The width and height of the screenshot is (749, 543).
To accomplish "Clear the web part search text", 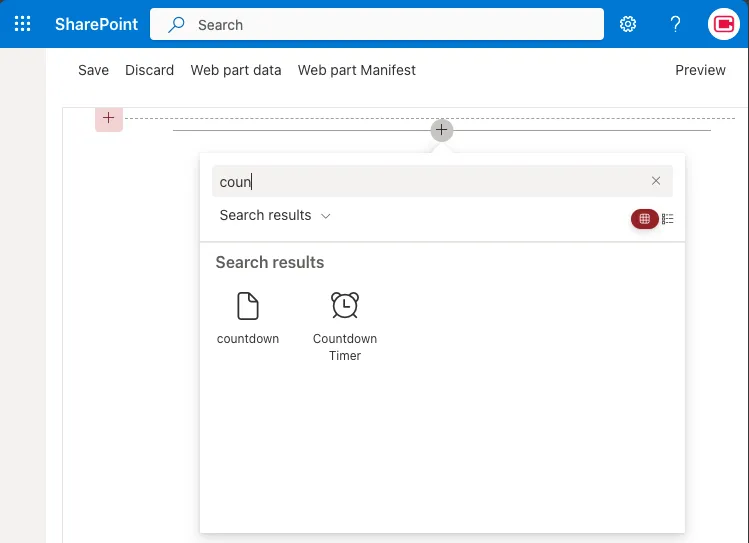I will tap(656, 181).
